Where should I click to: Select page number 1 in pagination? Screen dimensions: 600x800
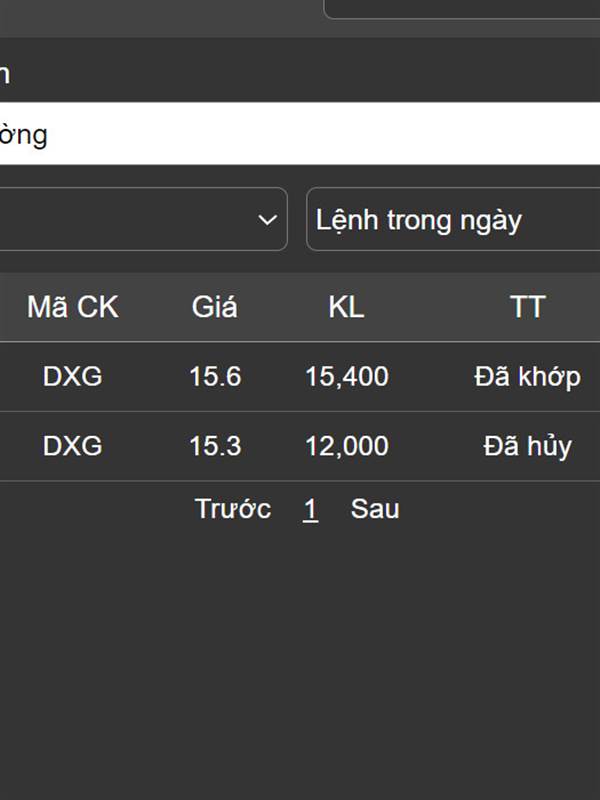pos(311,509)
